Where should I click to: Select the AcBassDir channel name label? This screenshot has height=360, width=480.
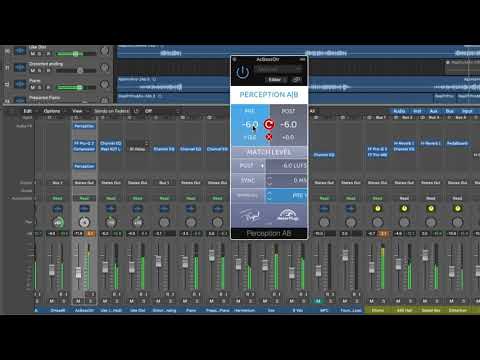point(84,310)
